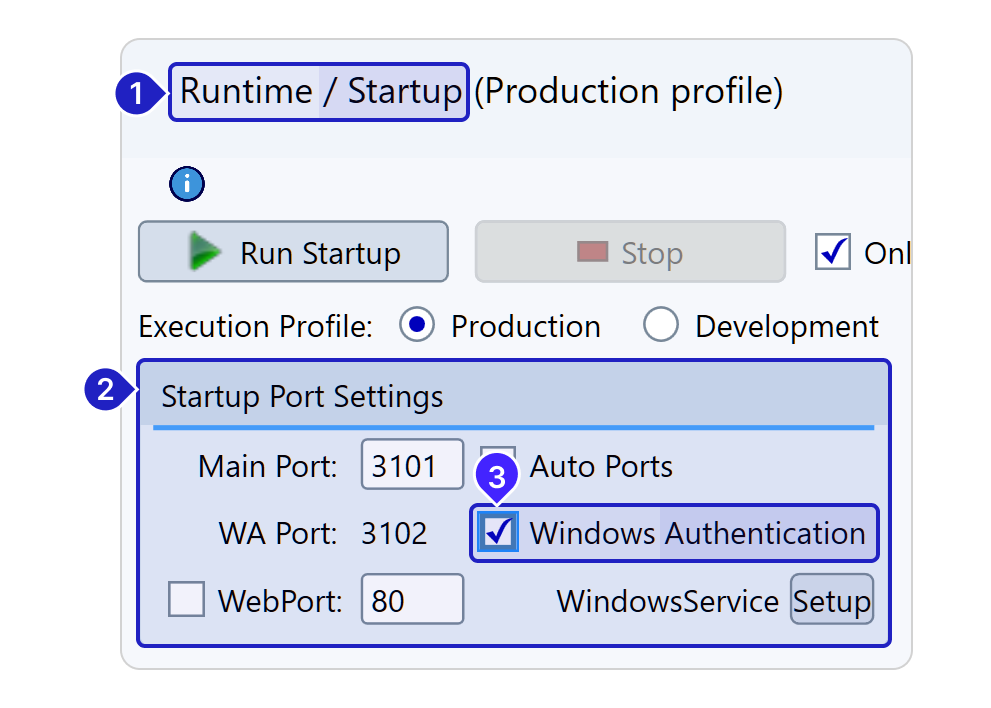Image resolution: width=991 pixels, height=708 pixels.
Task: Click the red stop square icon
Action: click(592, 251)
